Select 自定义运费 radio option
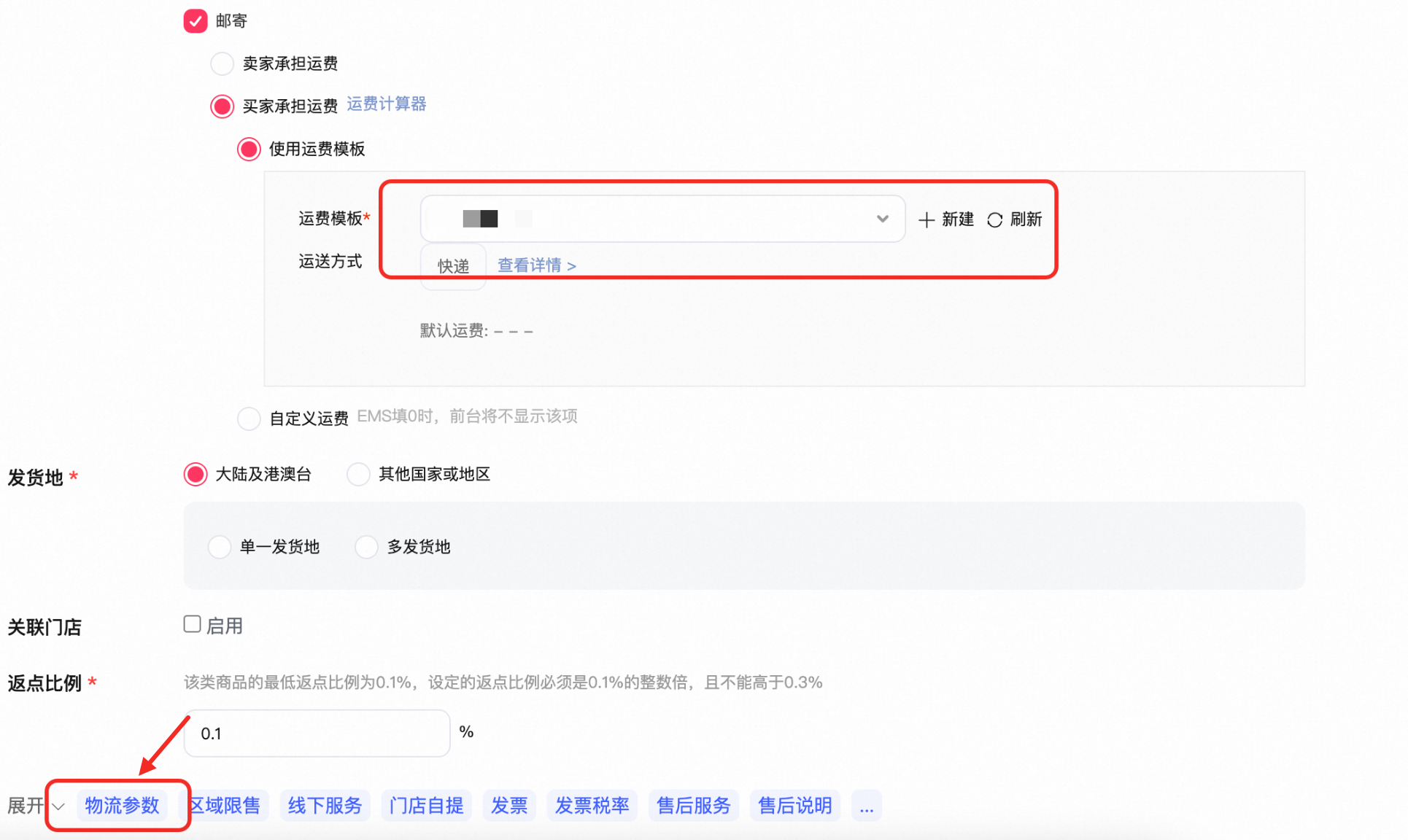The width and height of the screenshot is (1408, 840). point(249,419)
